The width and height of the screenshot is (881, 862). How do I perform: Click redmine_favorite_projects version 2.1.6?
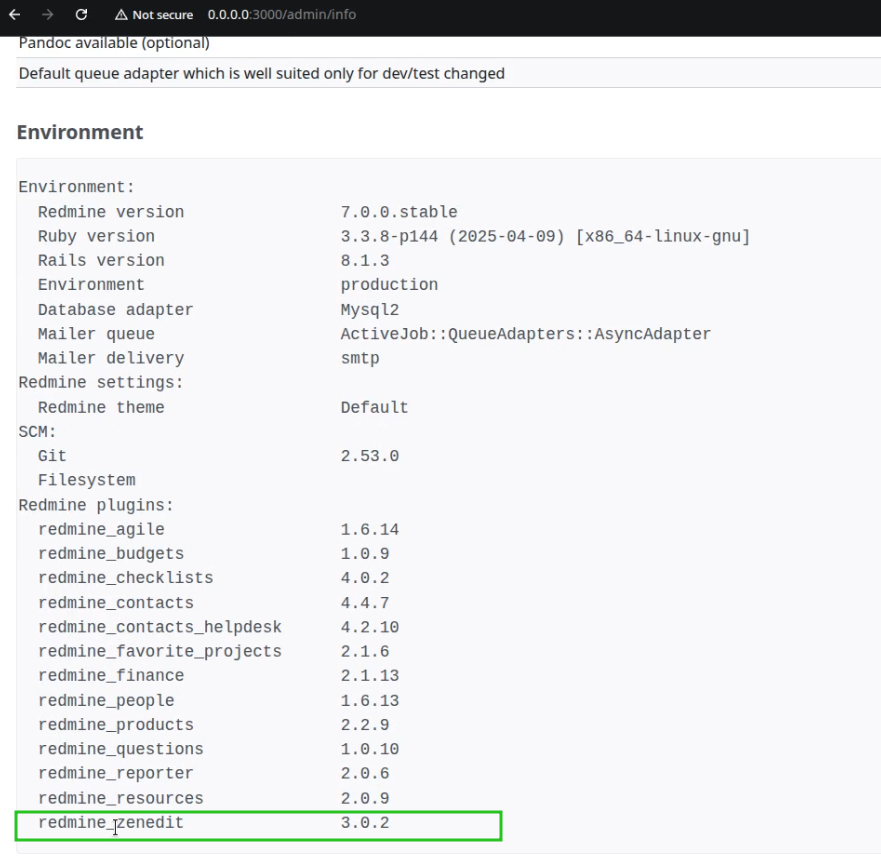365,651
